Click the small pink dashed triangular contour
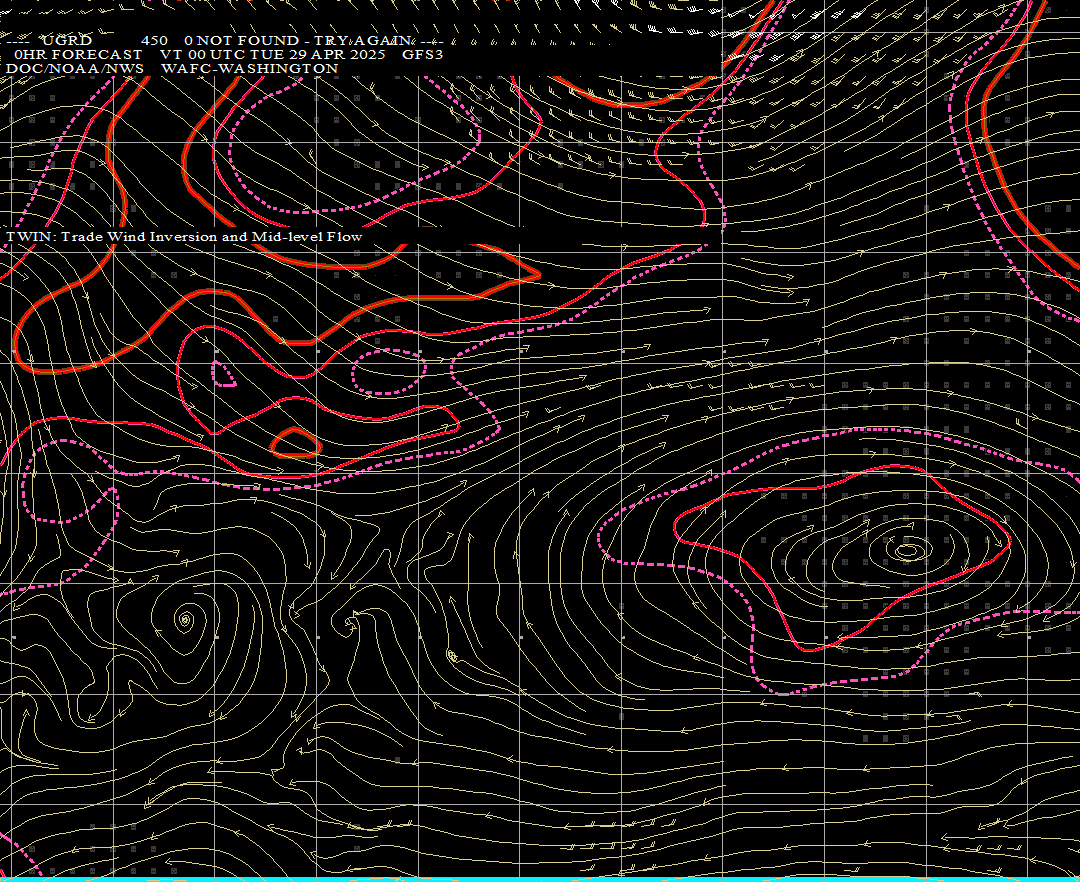This screenshot has width=1080, height=882. pos(222,372)
